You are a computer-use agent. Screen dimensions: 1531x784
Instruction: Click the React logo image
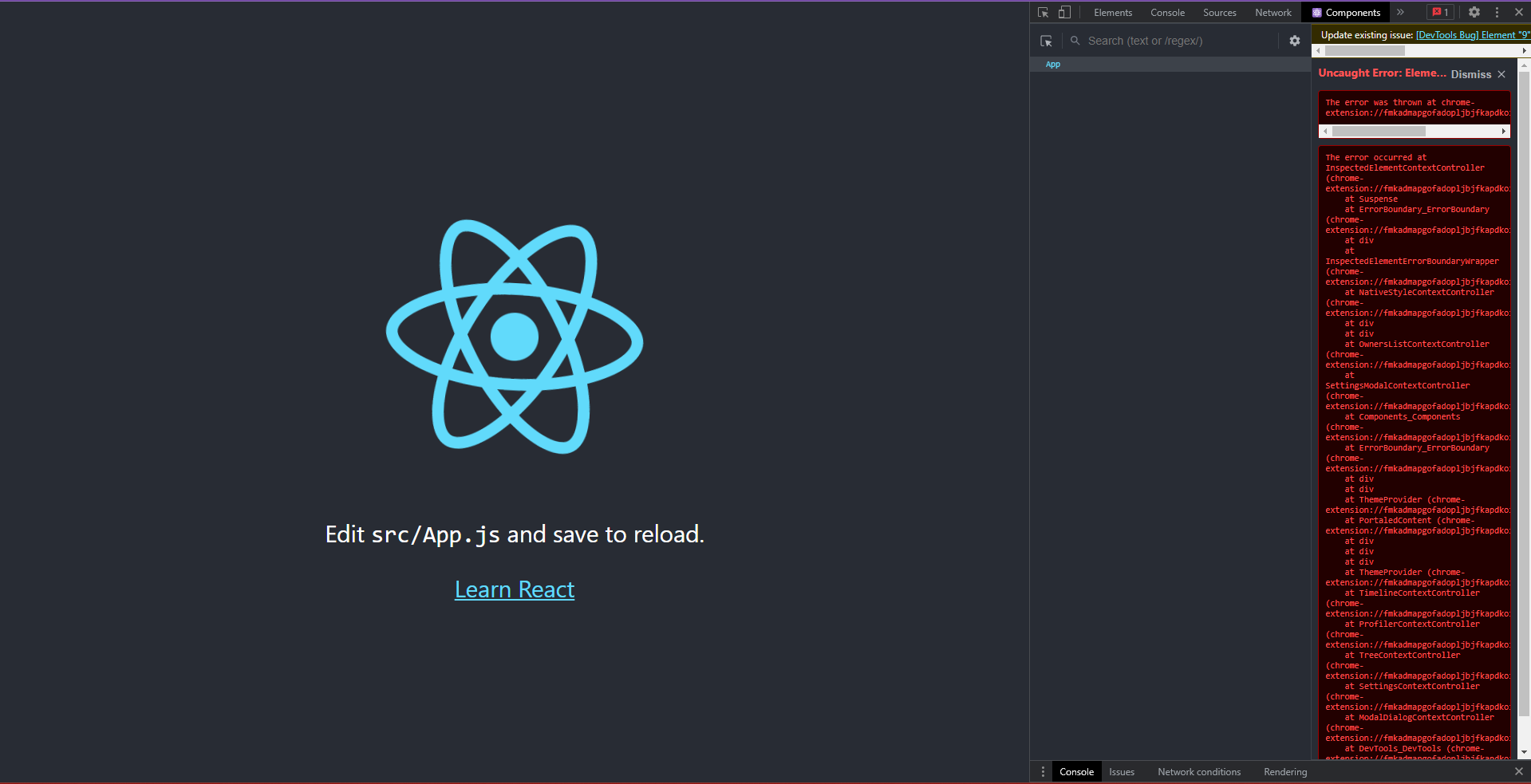click(x=515, y=337)
